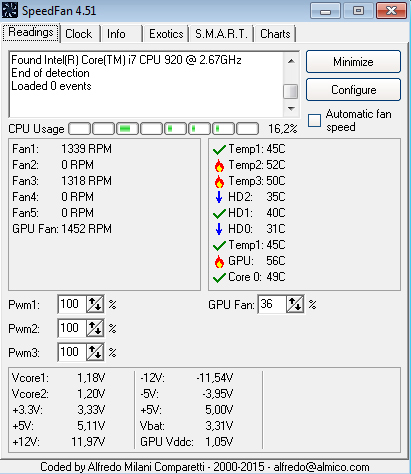Click the green checkmark next to HD1

pos(219,213)
